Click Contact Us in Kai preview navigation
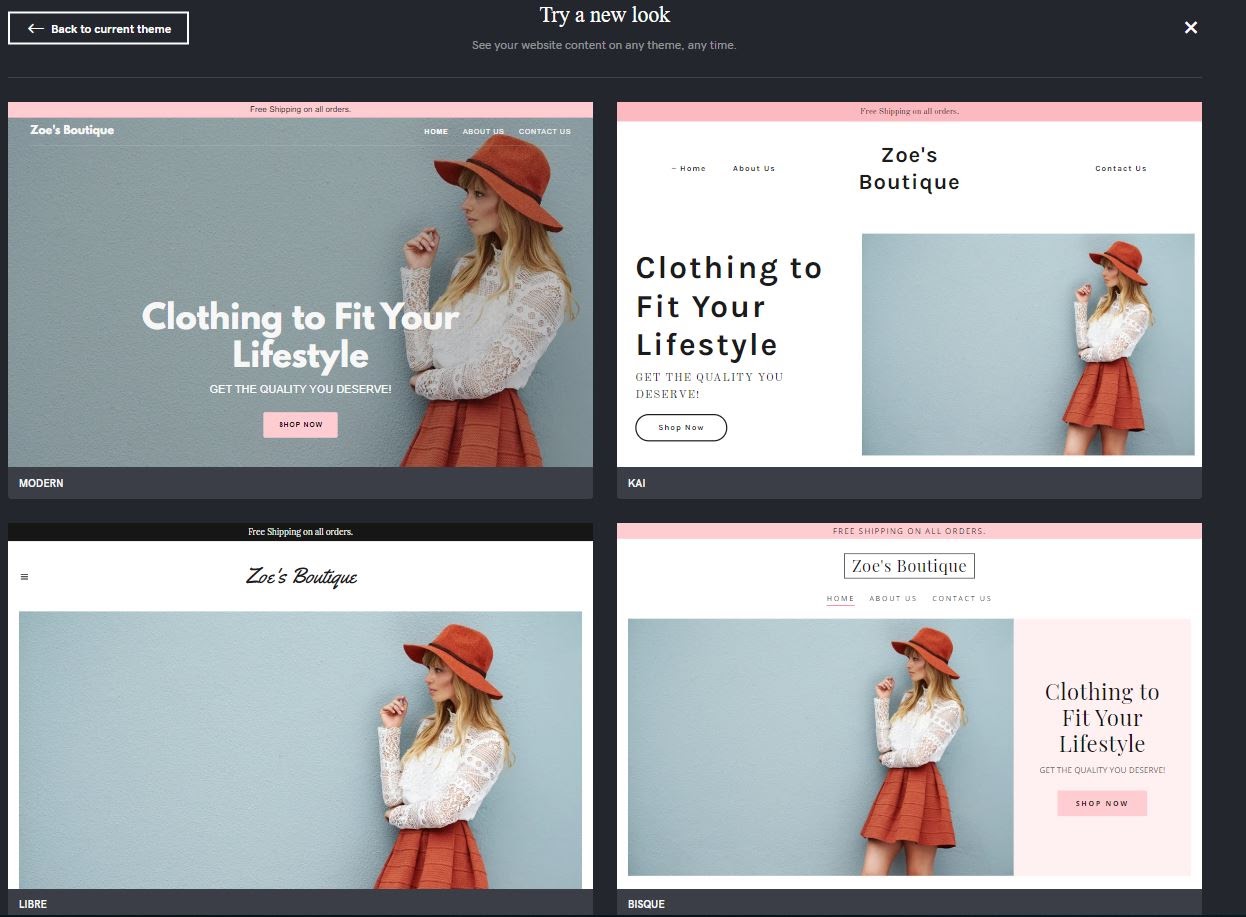 1121,169
